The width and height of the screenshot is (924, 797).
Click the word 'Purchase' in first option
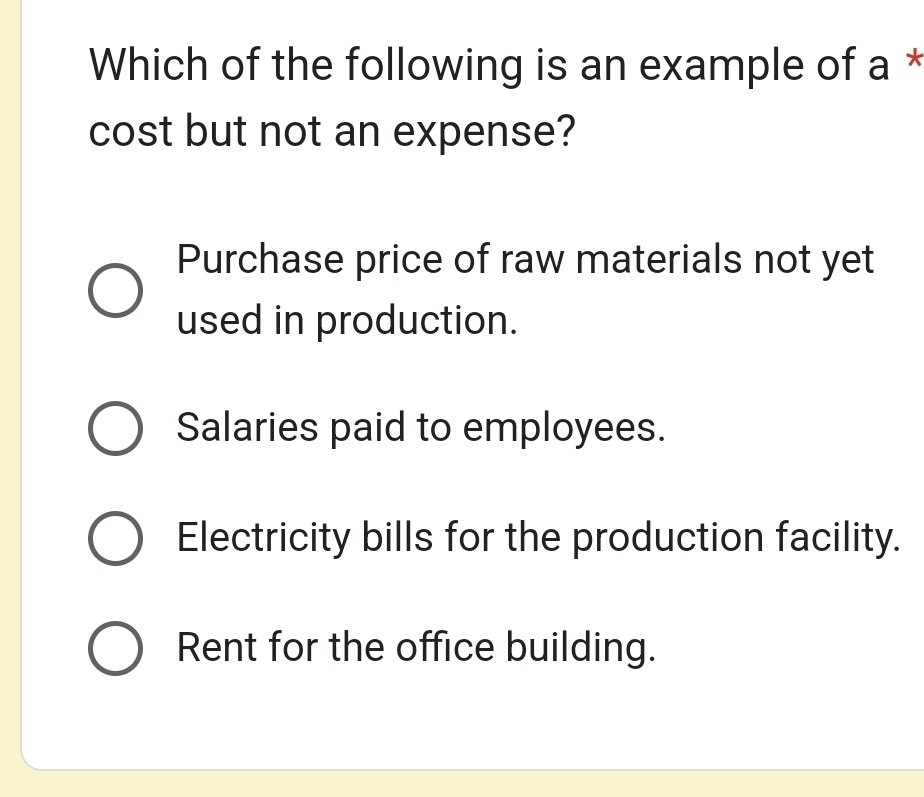coord(254,260)
